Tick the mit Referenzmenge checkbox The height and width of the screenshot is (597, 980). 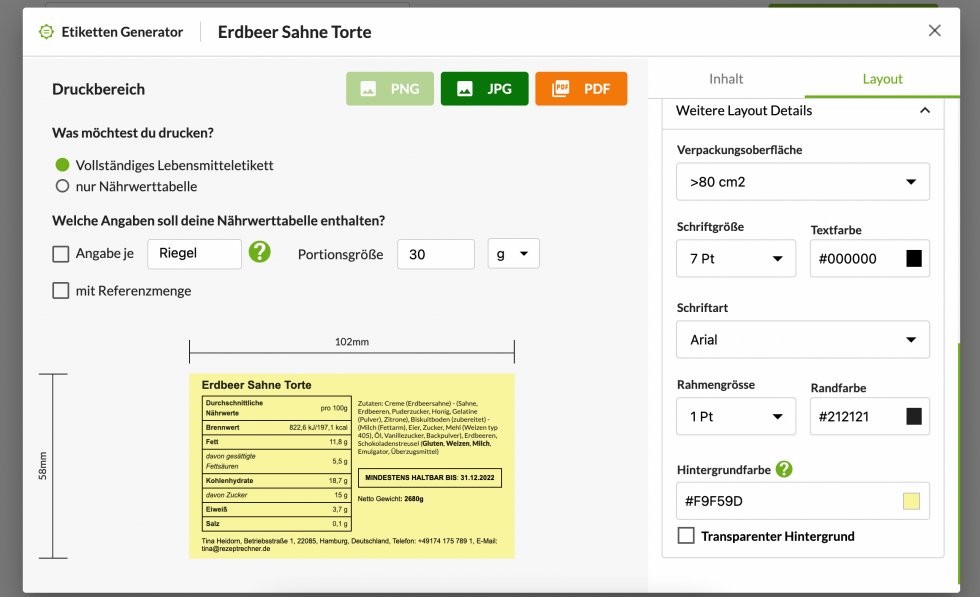coord(61,291)
